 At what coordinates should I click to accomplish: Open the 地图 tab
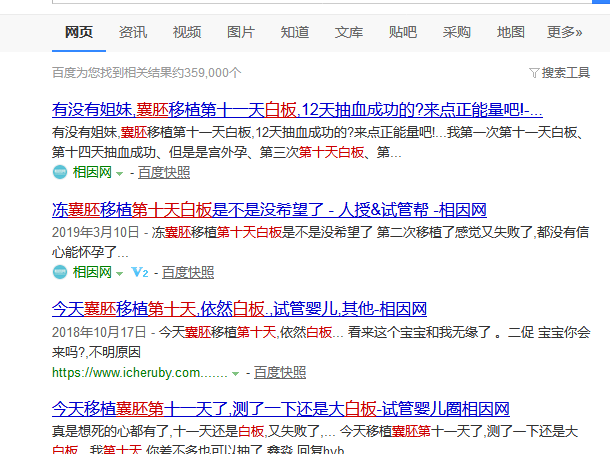[x=511, y=32]
